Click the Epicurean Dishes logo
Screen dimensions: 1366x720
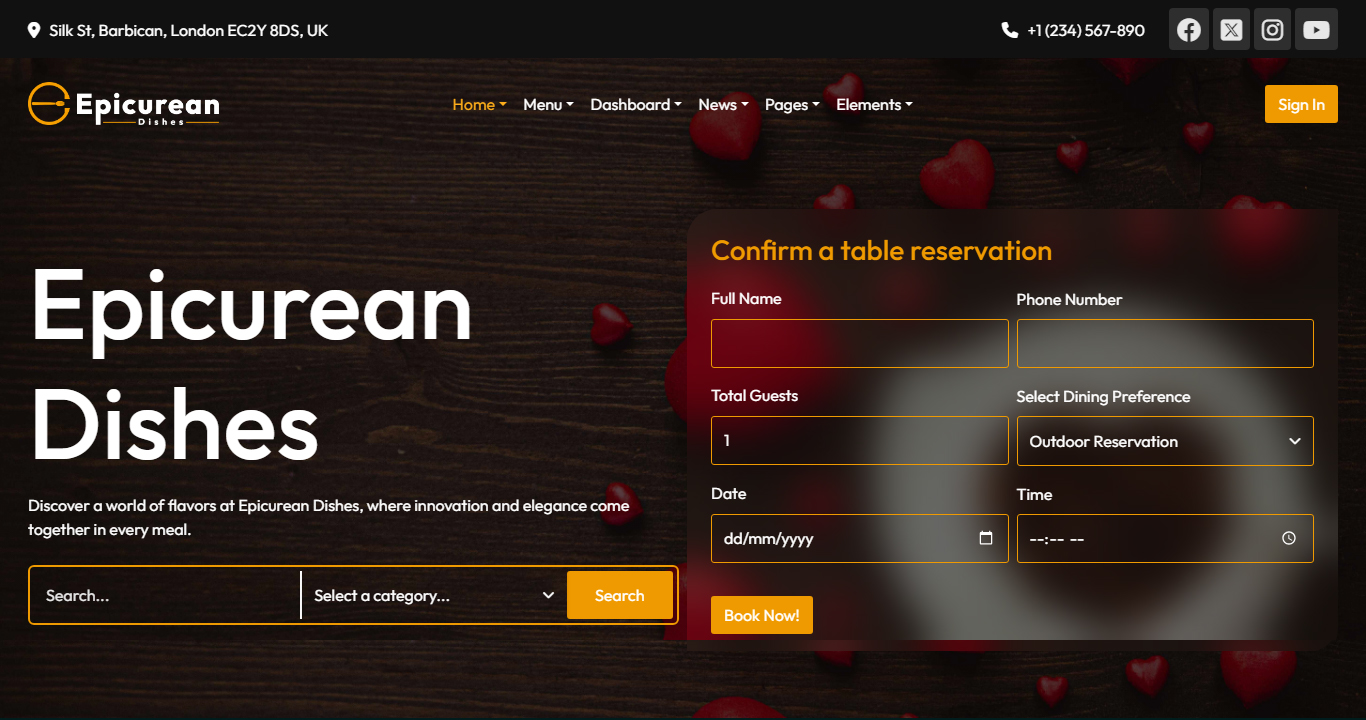pyautogui.click(x=124, y=104)
